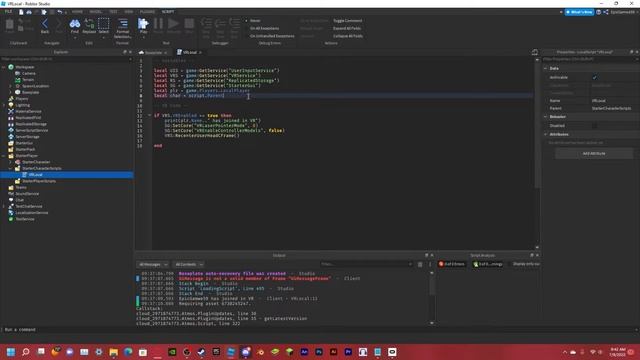Screen dimensions: 640x360
Task: Expand the SpawnLocation tree node
Action: point(11,86)
